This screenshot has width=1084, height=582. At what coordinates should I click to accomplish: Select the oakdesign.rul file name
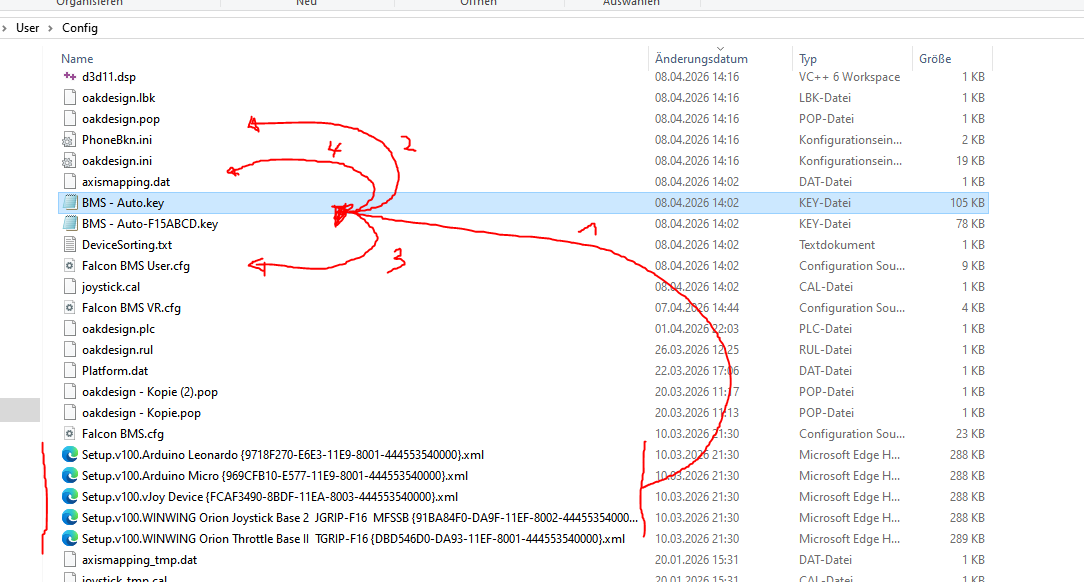point(118,350)
